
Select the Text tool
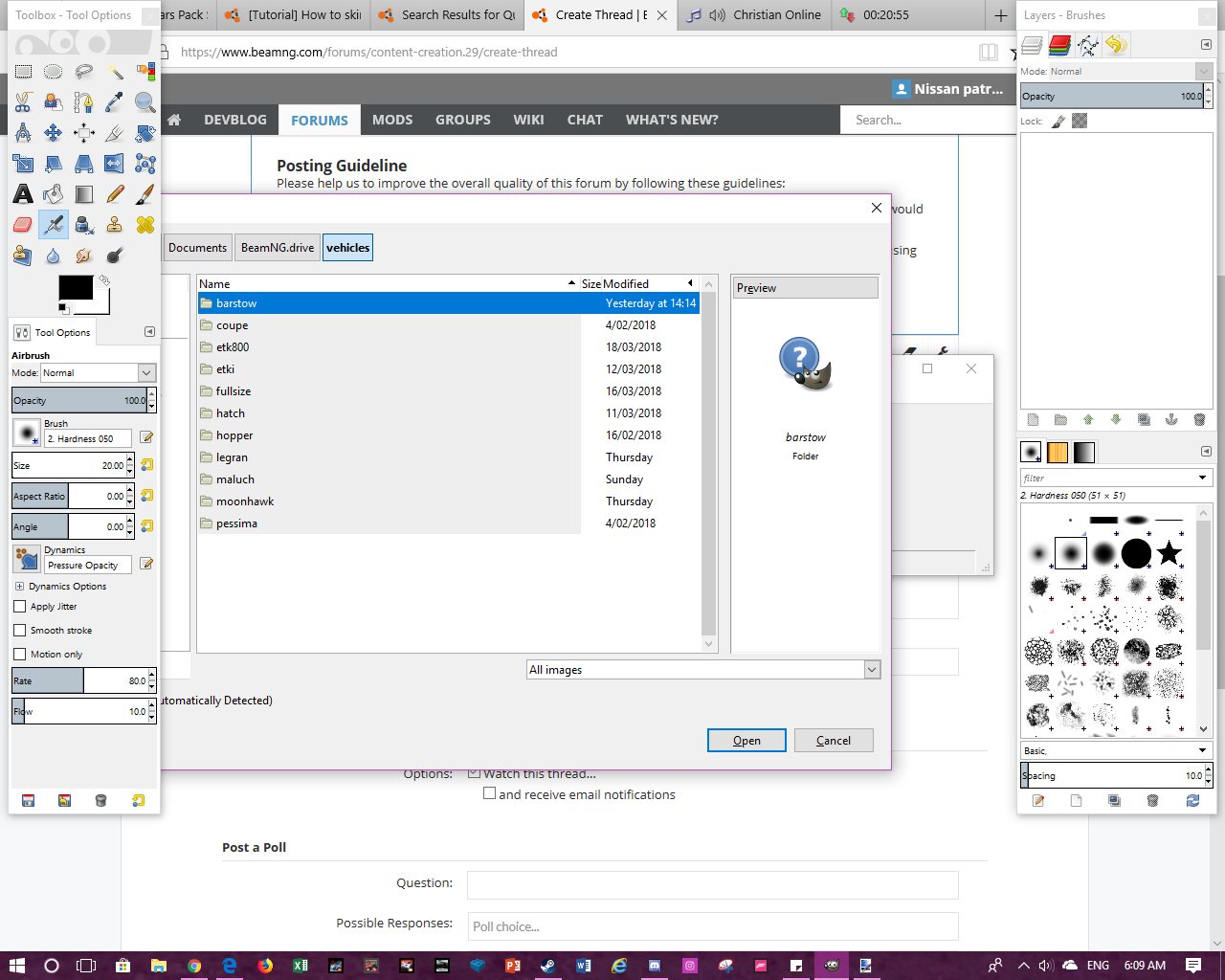click(23, 194)
